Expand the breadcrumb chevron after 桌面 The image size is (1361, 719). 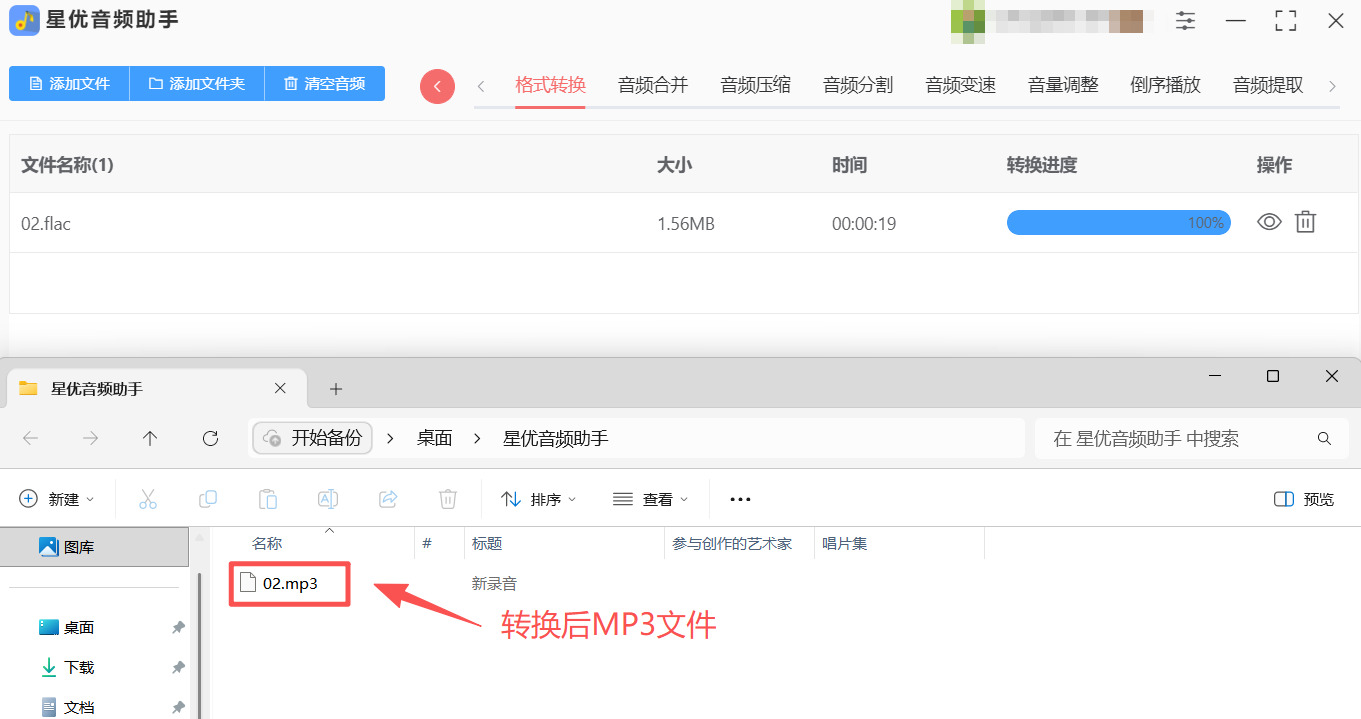478,438
